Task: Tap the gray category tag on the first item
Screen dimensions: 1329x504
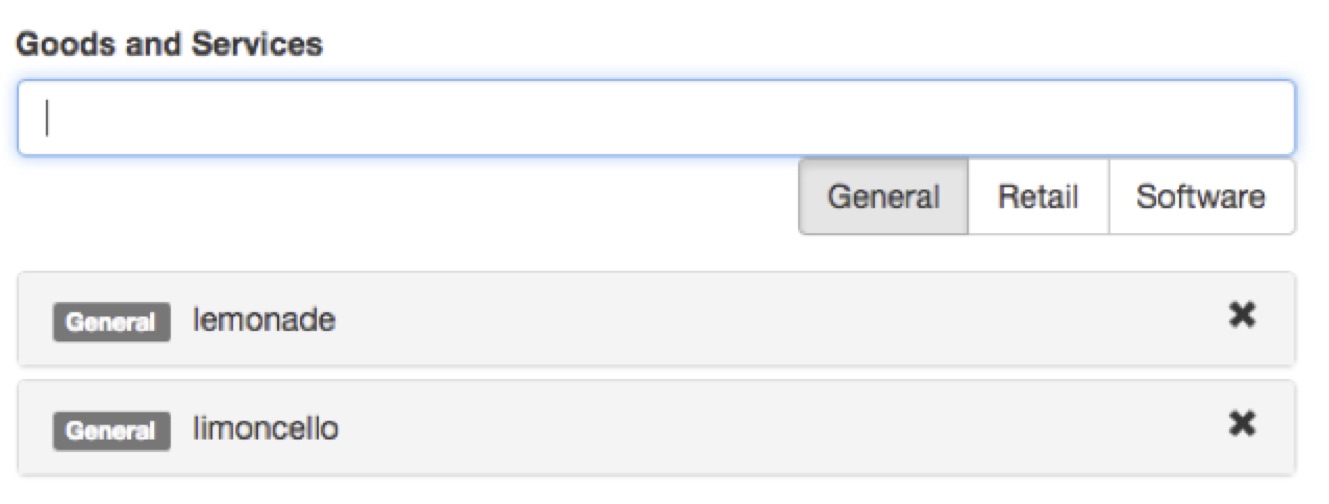Action: [x=111, y=322]
